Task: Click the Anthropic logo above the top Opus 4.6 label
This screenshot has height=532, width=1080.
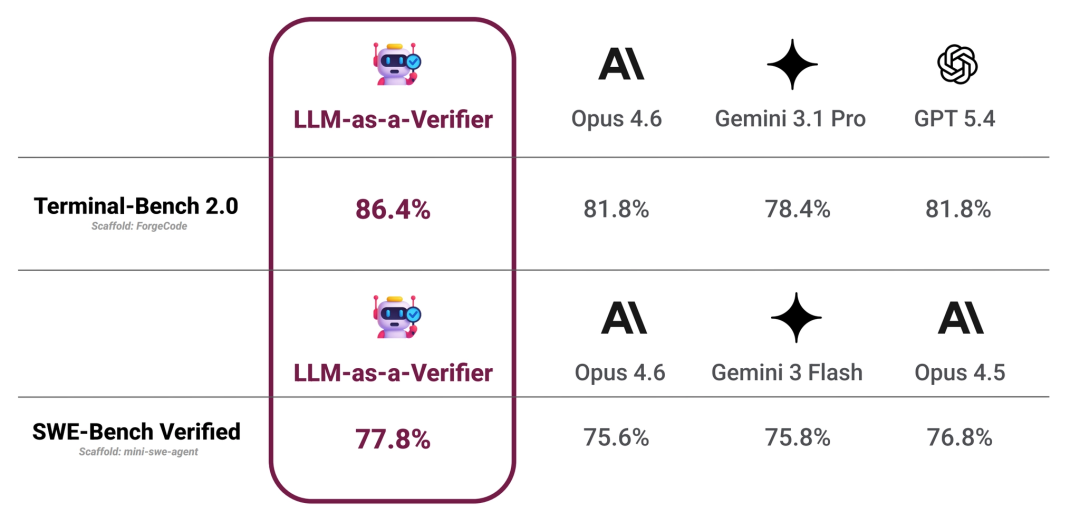Action: pos(621,63)
